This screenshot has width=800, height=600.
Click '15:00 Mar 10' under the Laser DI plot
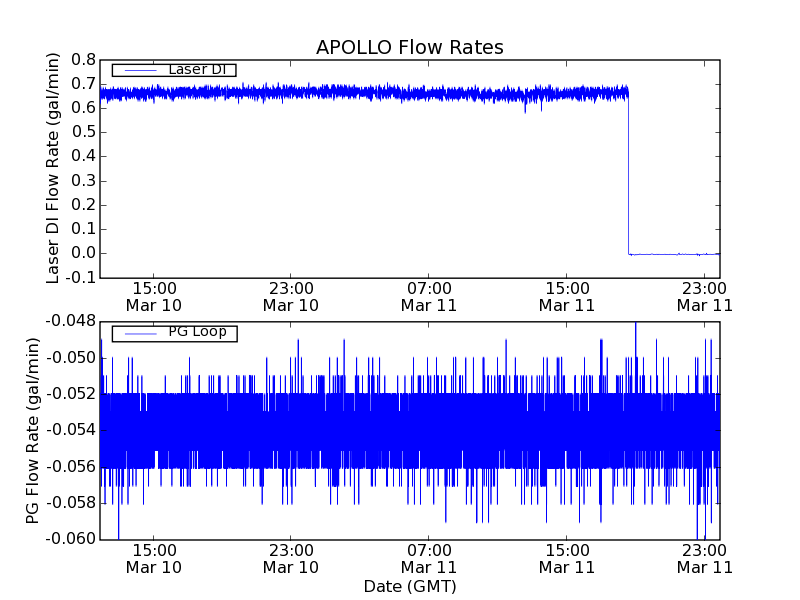pyautogui.click(x=154, y=297)
